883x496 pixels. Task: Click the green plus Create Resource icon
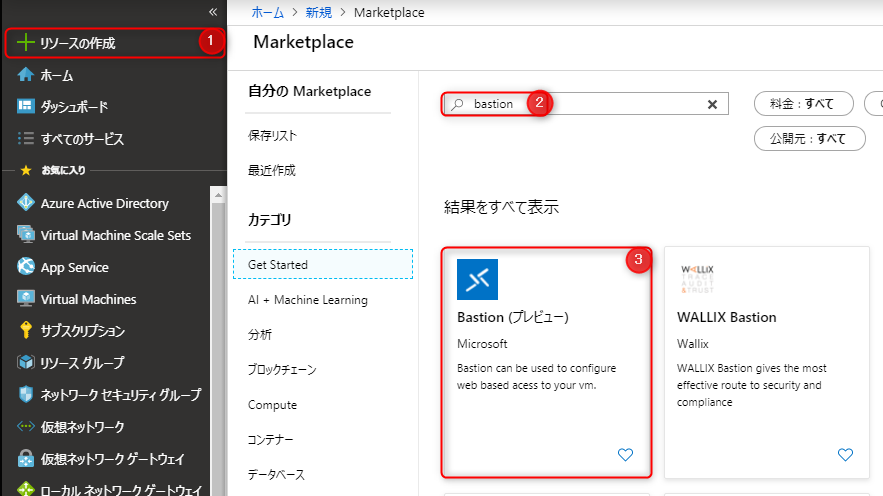pos(25,43)
